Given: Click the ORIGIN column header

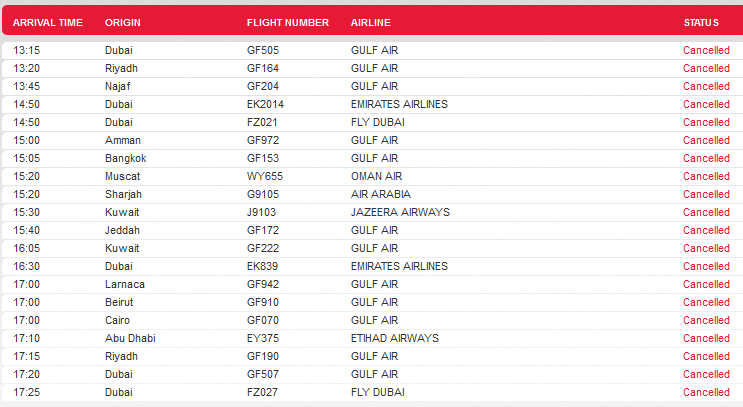Looking at the screenshot, I should point(123,23).
